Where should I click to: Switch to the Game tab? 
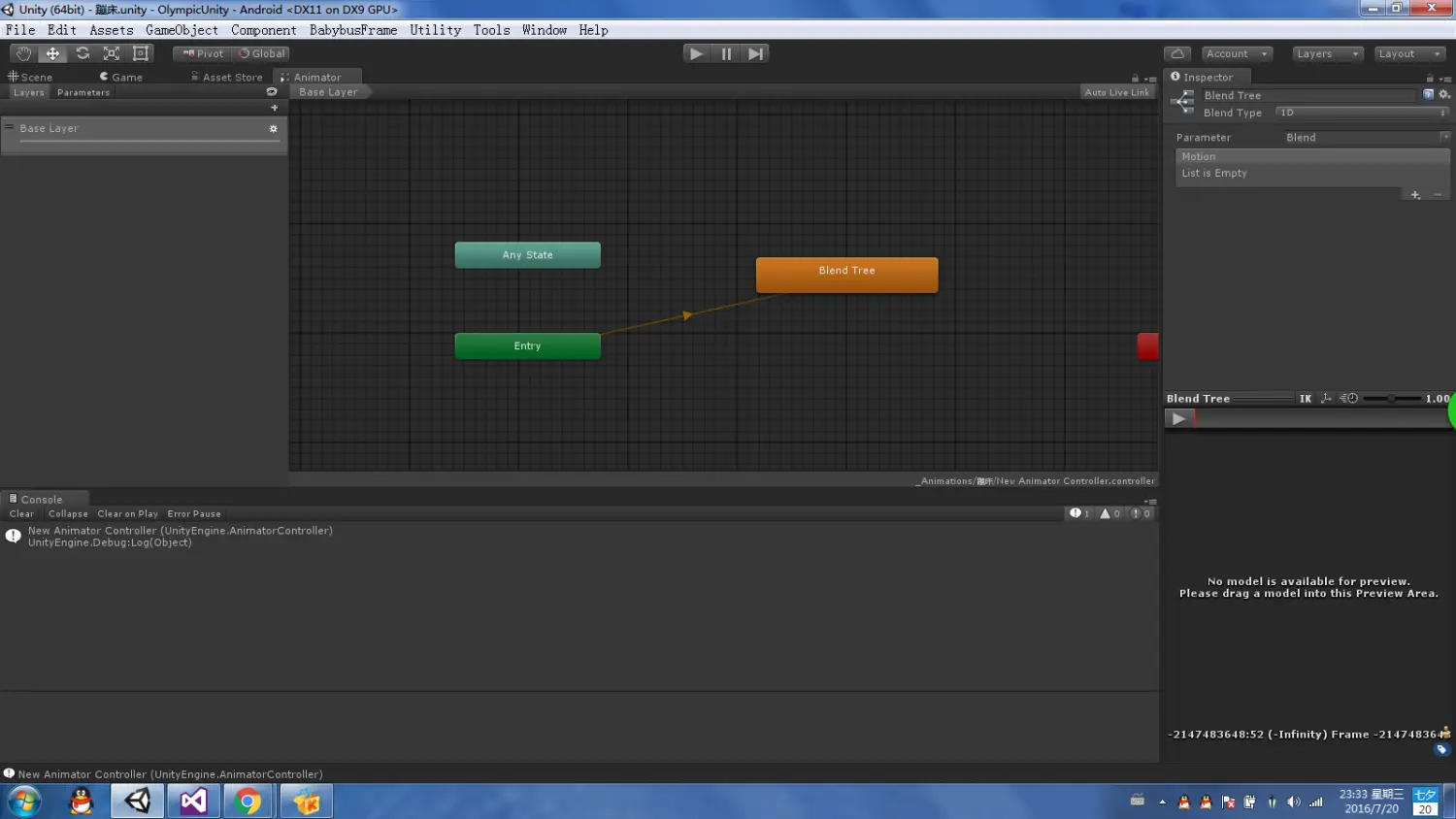[x=121, y=77]
